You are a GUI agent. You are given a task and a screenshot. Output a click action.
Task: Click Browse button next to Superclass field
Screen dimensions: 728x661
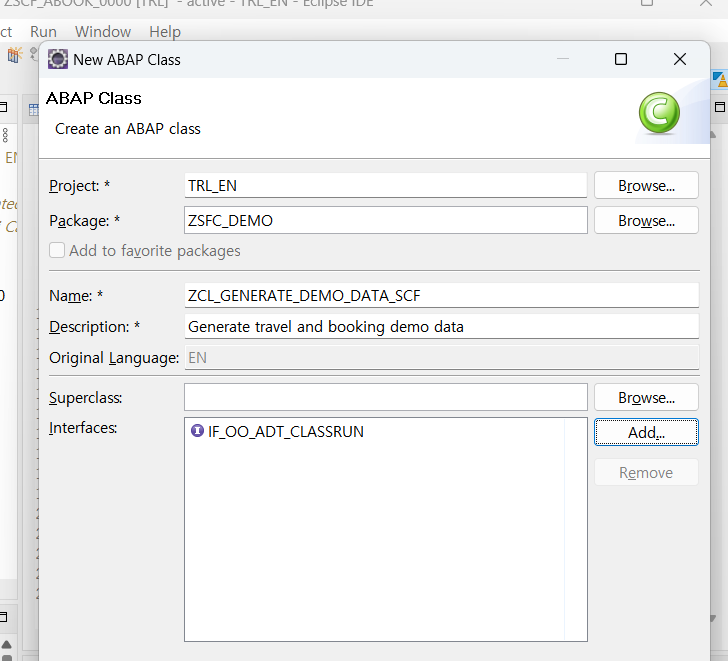pyautogui.click(x=646, y=397)
